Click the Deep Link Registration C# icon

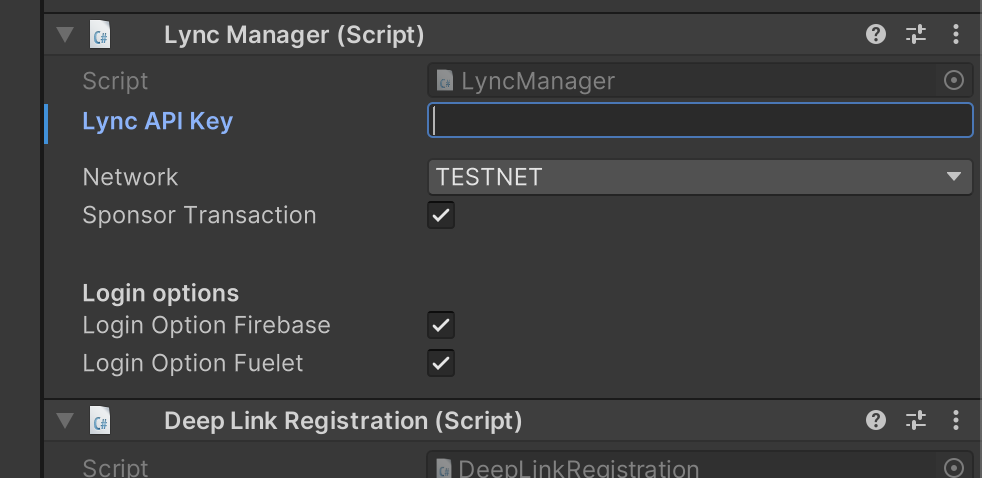100,420
